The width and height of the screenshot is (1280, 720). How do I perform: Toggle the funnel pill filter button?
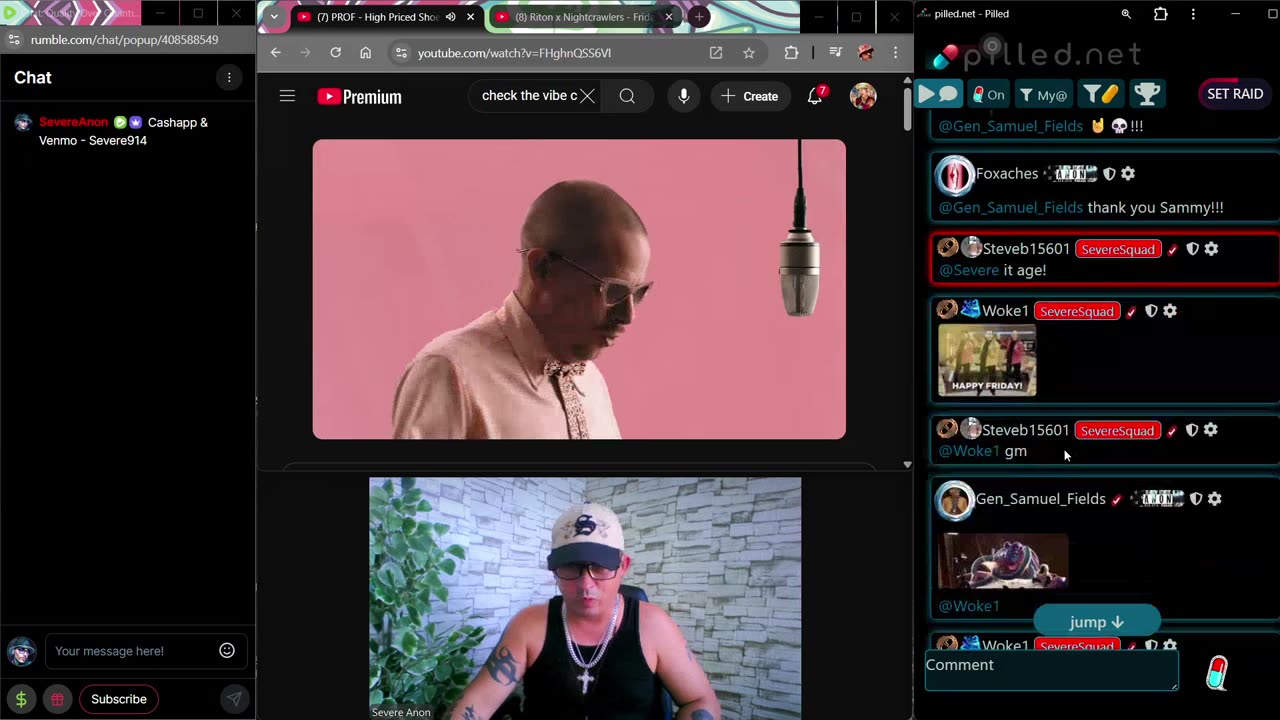tap(1100, 94)
